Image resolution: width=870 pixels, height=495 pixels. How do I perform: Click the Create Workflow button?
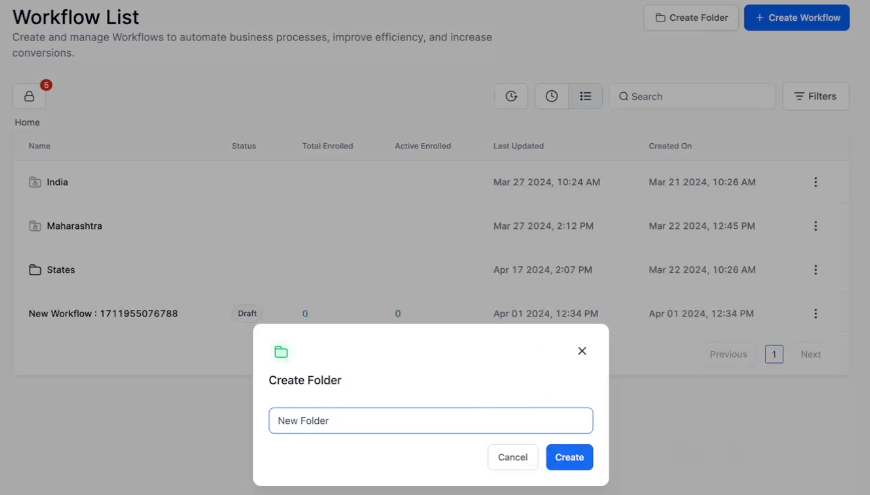point(796,18)
